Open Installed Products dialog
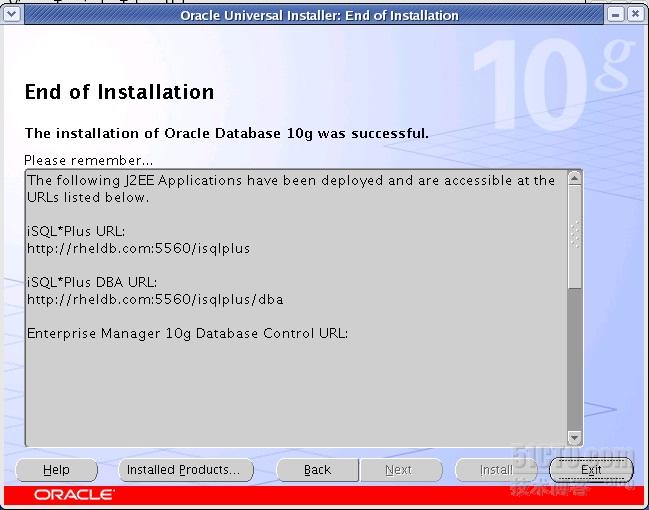This screenshot has width=649, height=510. [186, 470]
